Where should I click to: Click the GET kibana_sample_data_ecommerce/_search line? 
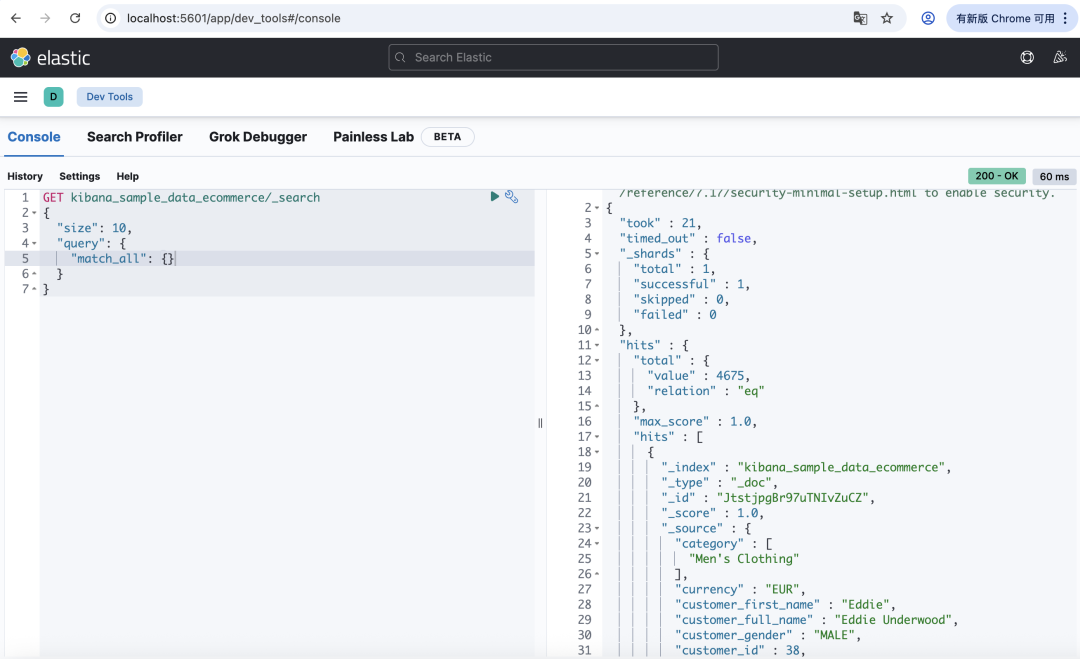click(182, 198)
